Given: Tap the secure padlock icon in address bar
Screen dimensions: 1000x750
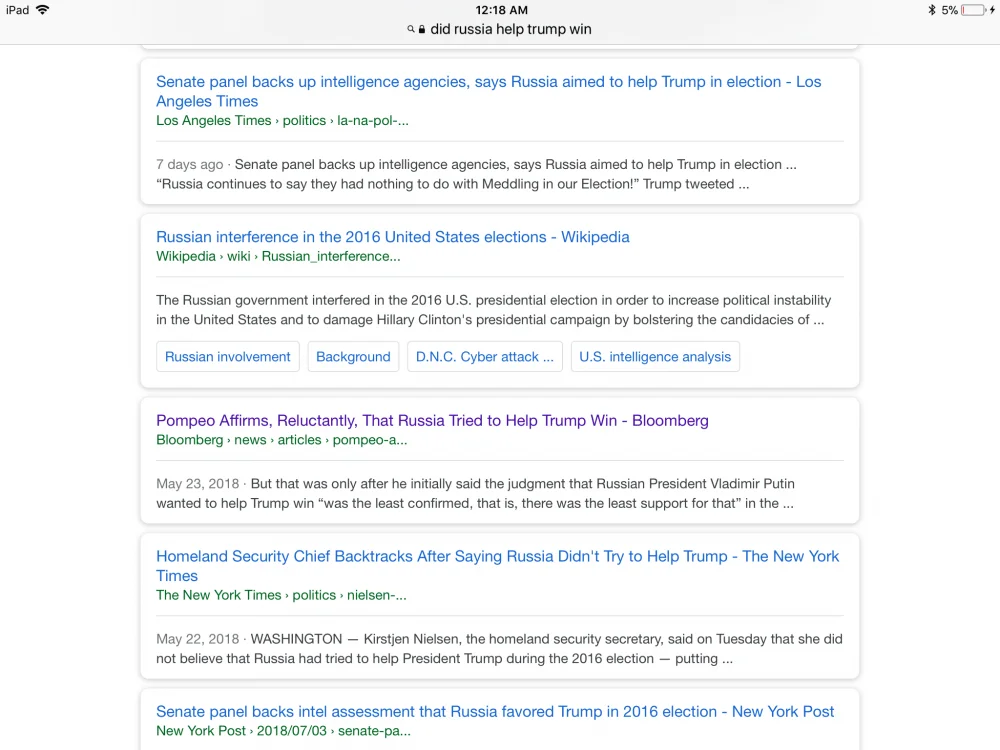Looking at the screenshot, I should point(422,29).
